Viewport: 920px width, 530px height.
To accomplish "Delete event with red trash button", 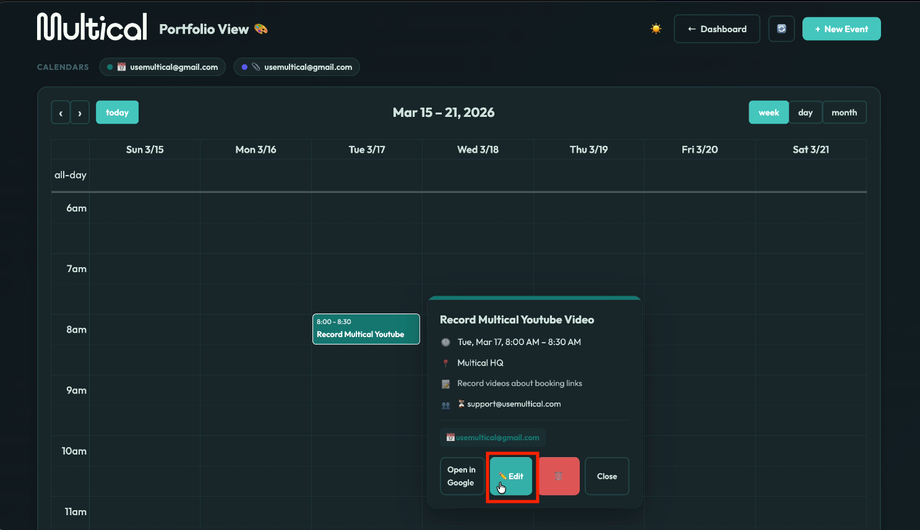I will 559,476.
